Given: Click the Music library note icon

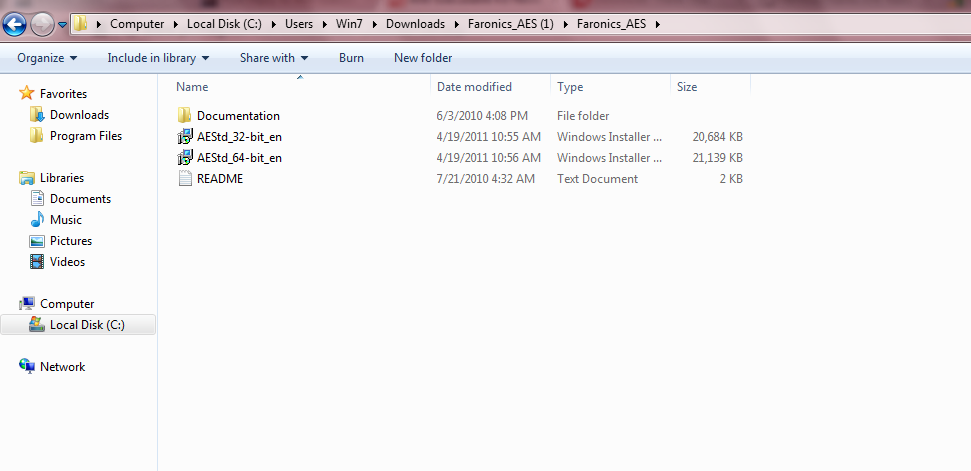Looking at the screenshot, I should tap(37, 220).
